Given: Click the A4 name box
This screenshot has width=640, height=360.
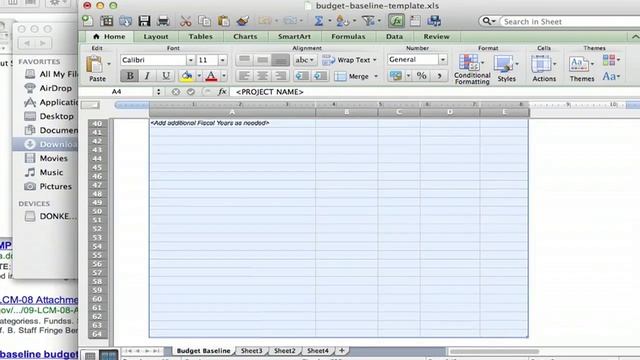Looking at the screenshot, I should tap(117, 92).
